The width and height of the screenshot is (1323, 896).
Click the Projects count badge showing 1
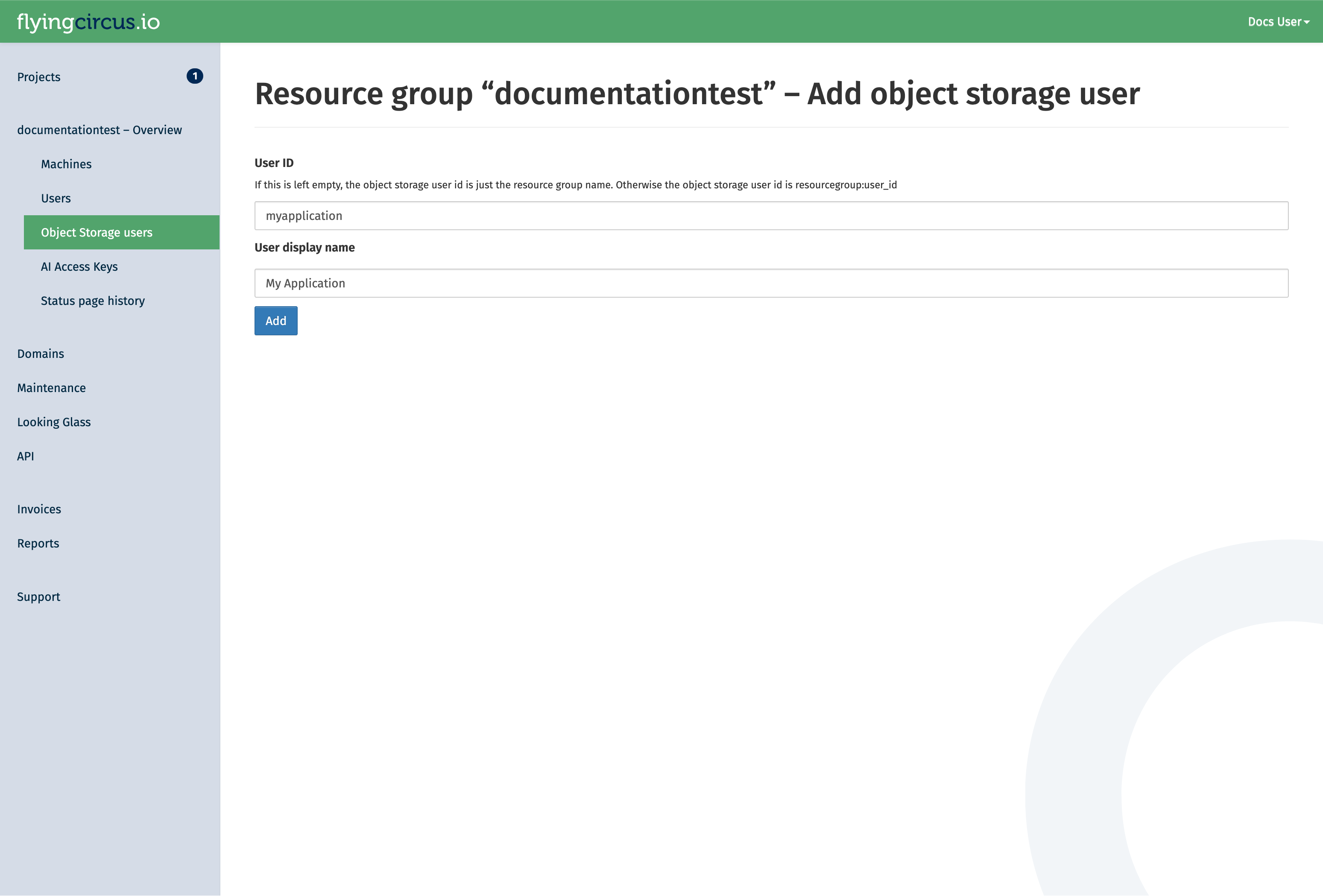click(195, 76)
